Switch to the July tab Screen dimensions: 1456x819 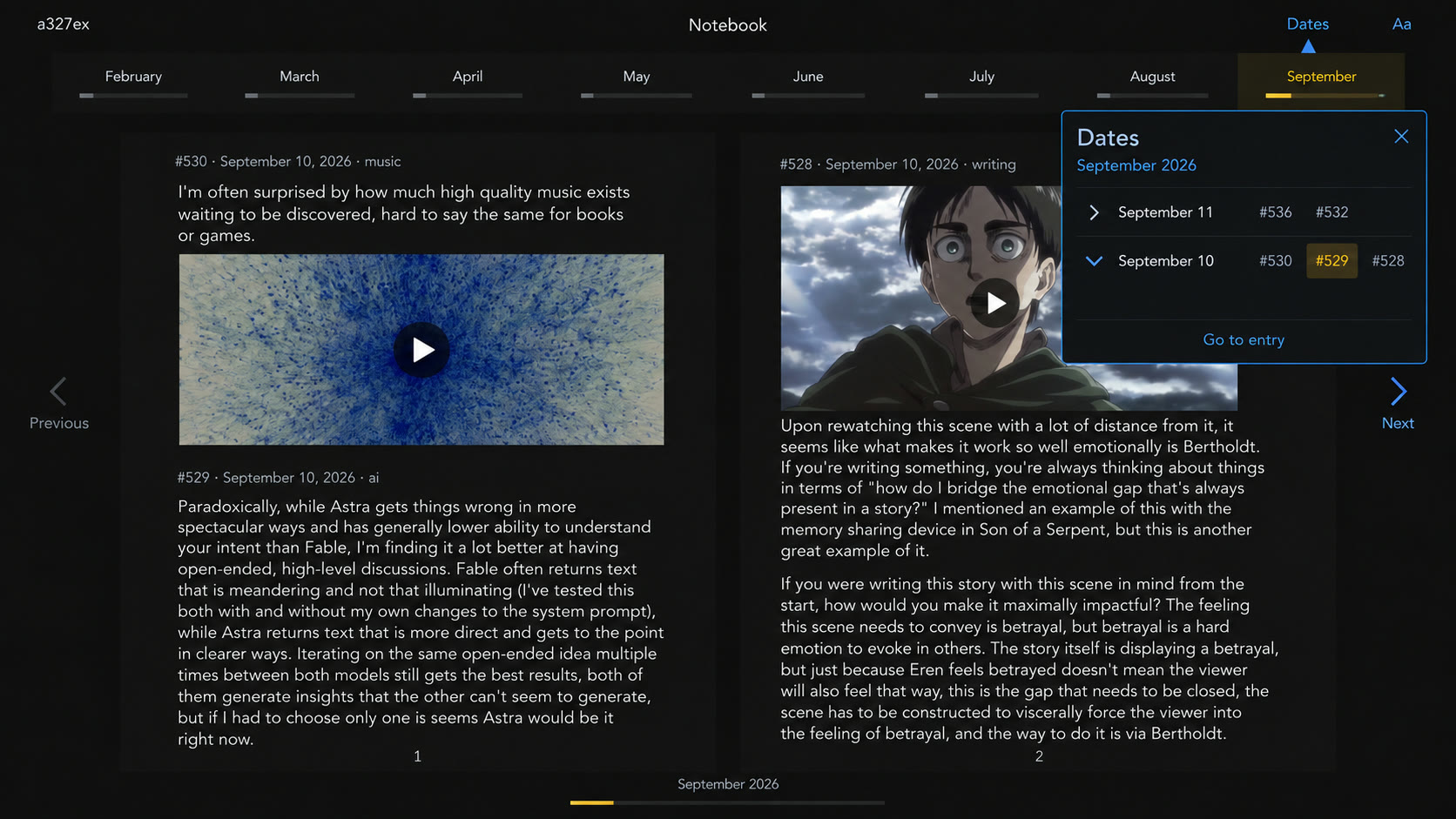pyautogui.click(x=981, y=77)
